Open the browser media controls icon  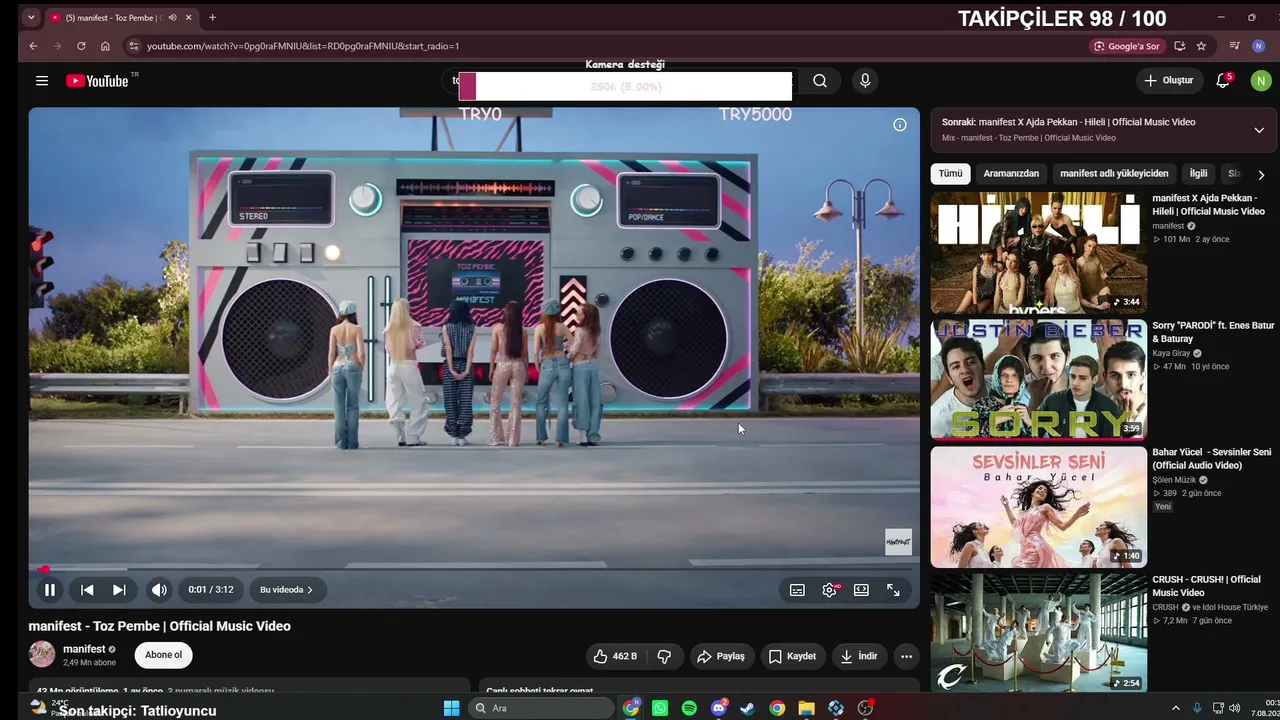click(1235, 46)
